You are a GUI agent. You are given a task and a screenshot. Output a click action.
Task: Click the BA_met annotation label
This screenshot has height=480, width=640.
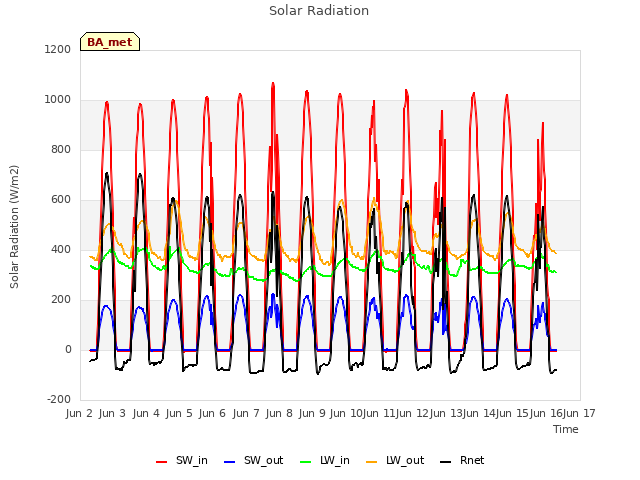[110, 42]
